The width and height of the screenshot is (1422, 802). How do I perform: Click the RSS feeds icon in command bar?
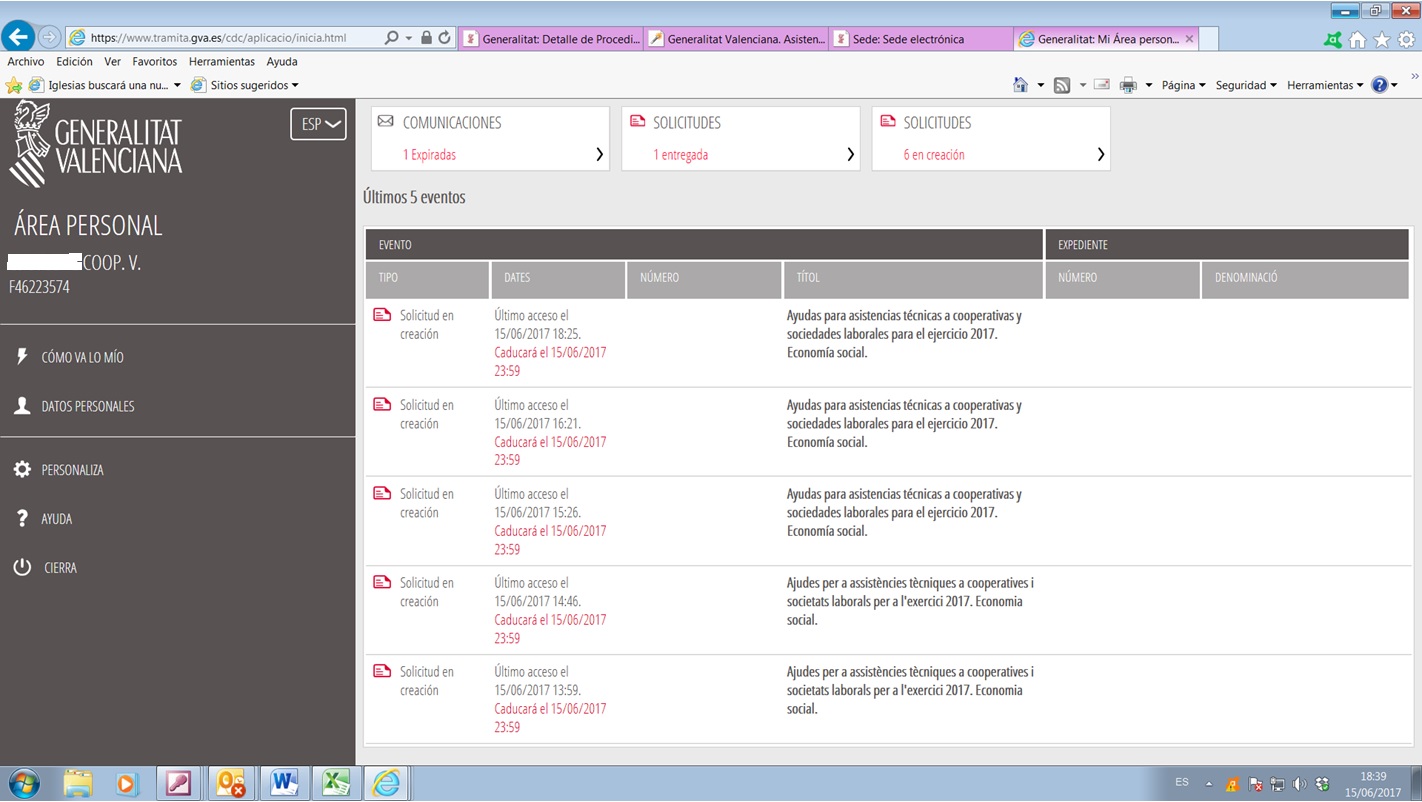tap(1062, 85)
